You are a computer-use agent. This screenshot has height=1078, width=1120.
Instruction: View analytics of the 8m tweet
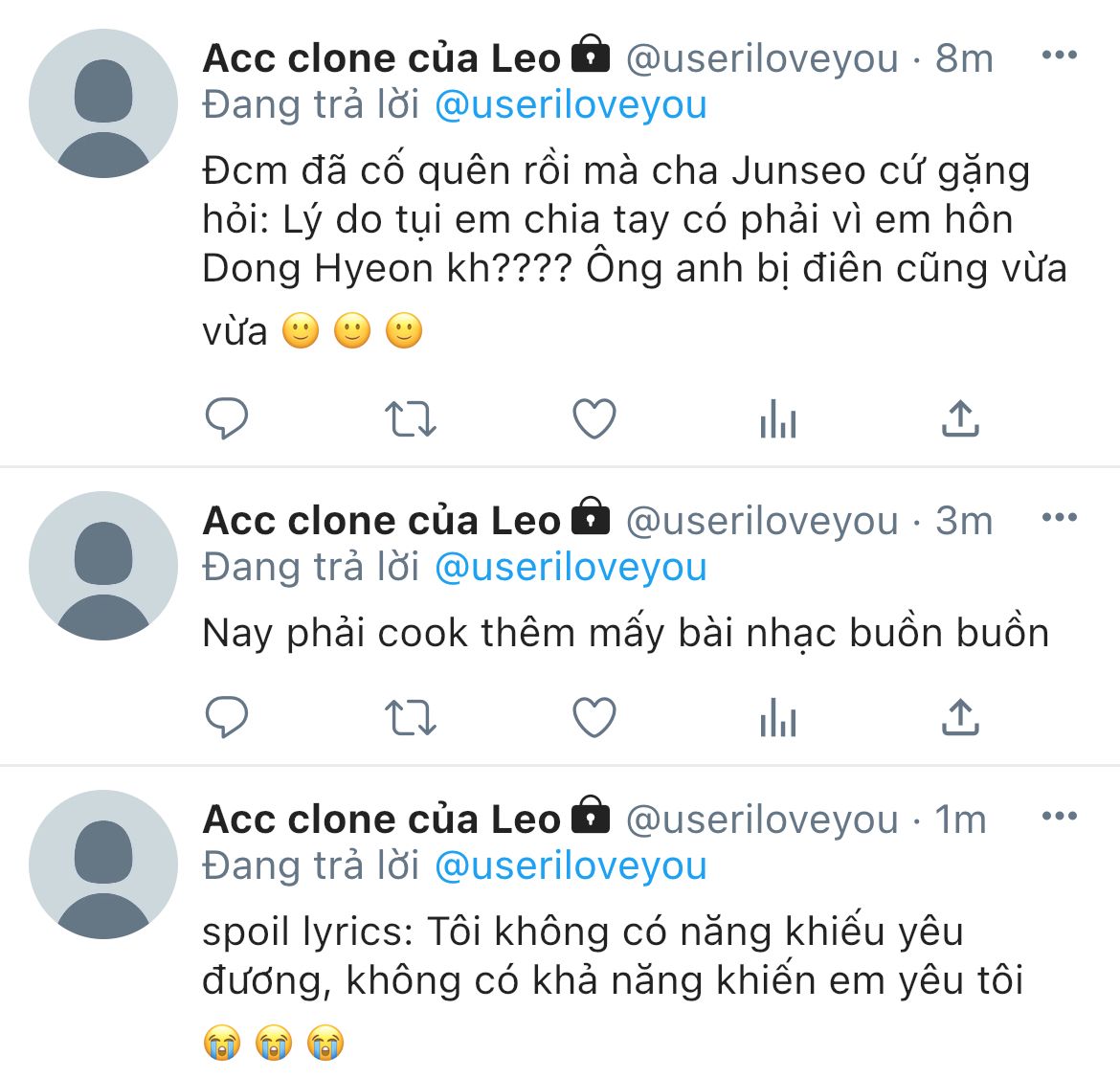[x=777, y=418]
